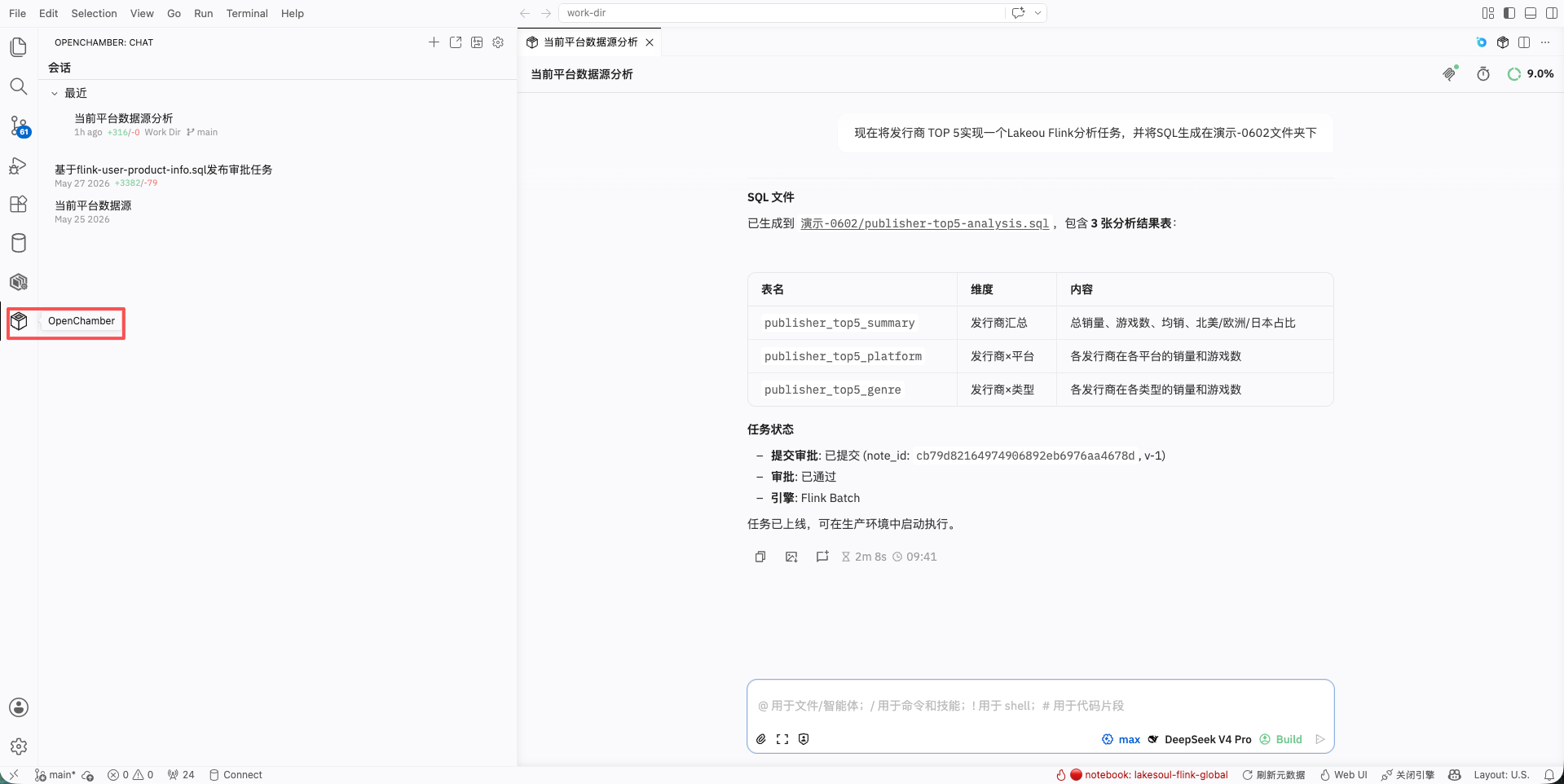Image resolution: width=1564 pixels, height=784 pixels.
Task: Open the max effort level selector
Action: click(x=1121, y=739)
